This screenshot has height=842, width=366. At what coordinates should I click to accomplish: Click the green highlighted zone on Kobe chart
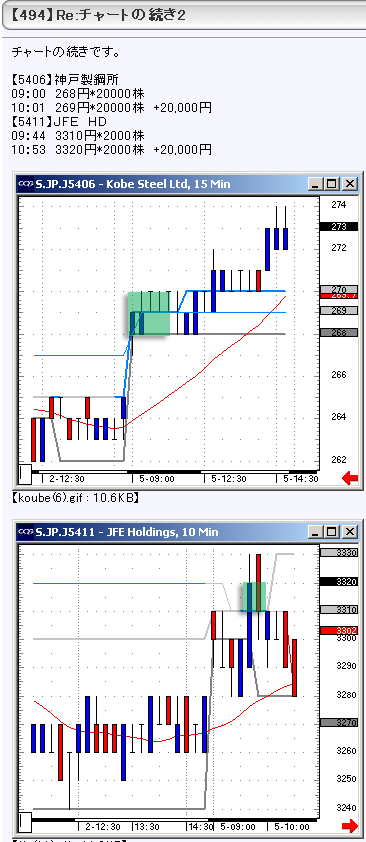tap(149, 314)
